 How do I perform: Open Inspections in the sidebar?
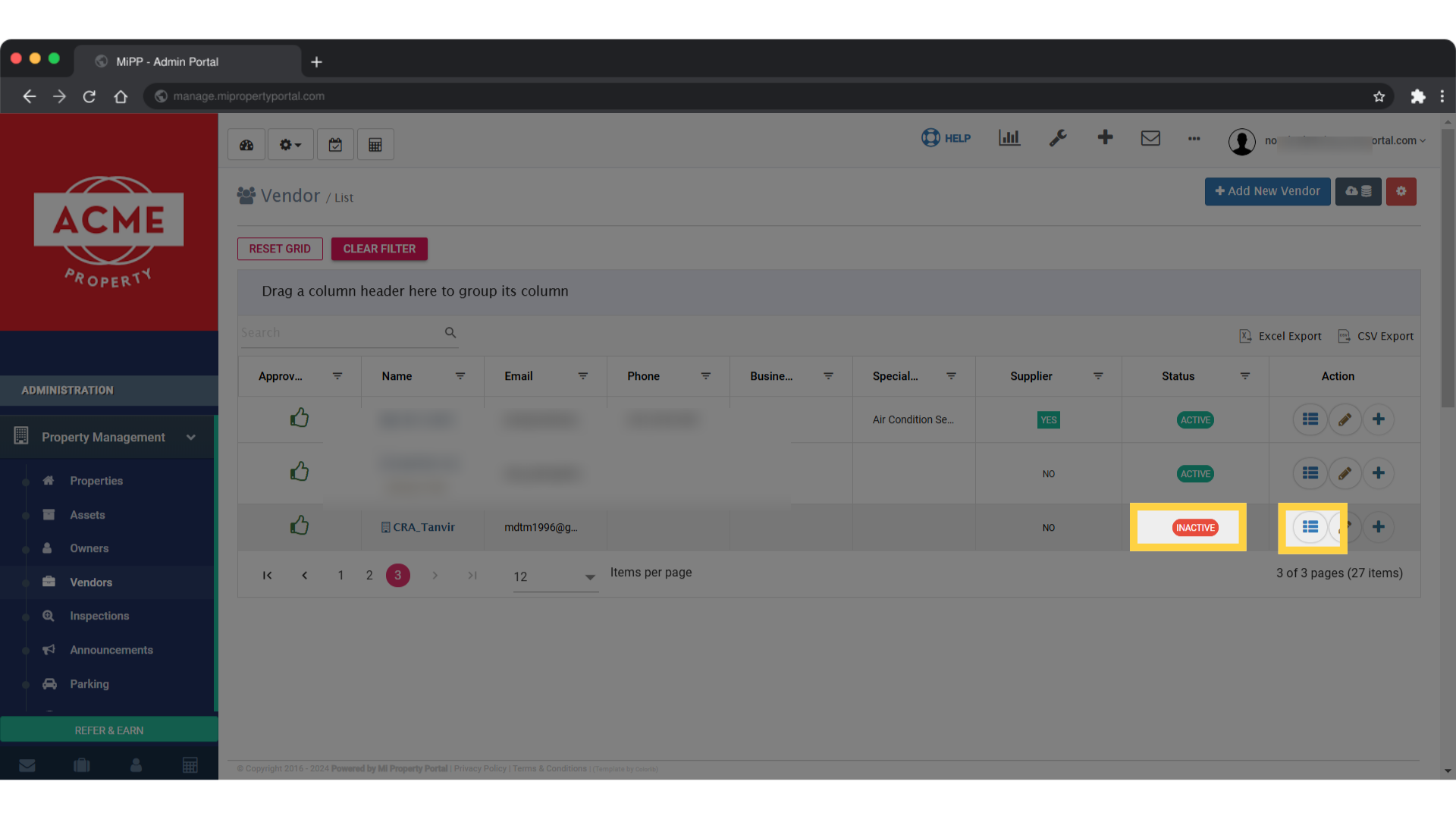tap(99, 616)
